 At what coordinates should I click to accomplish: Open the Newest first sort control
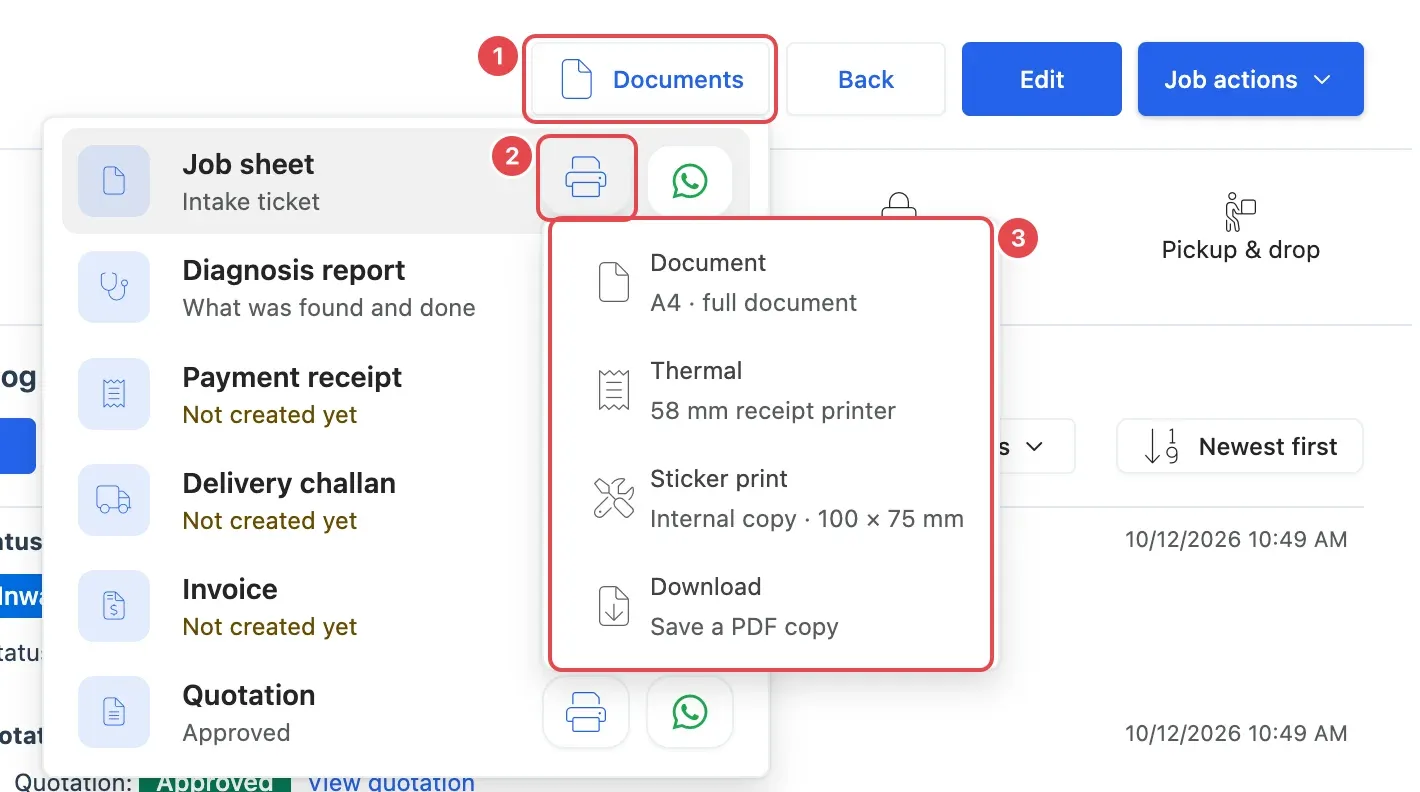click(x=1240, y=446)
